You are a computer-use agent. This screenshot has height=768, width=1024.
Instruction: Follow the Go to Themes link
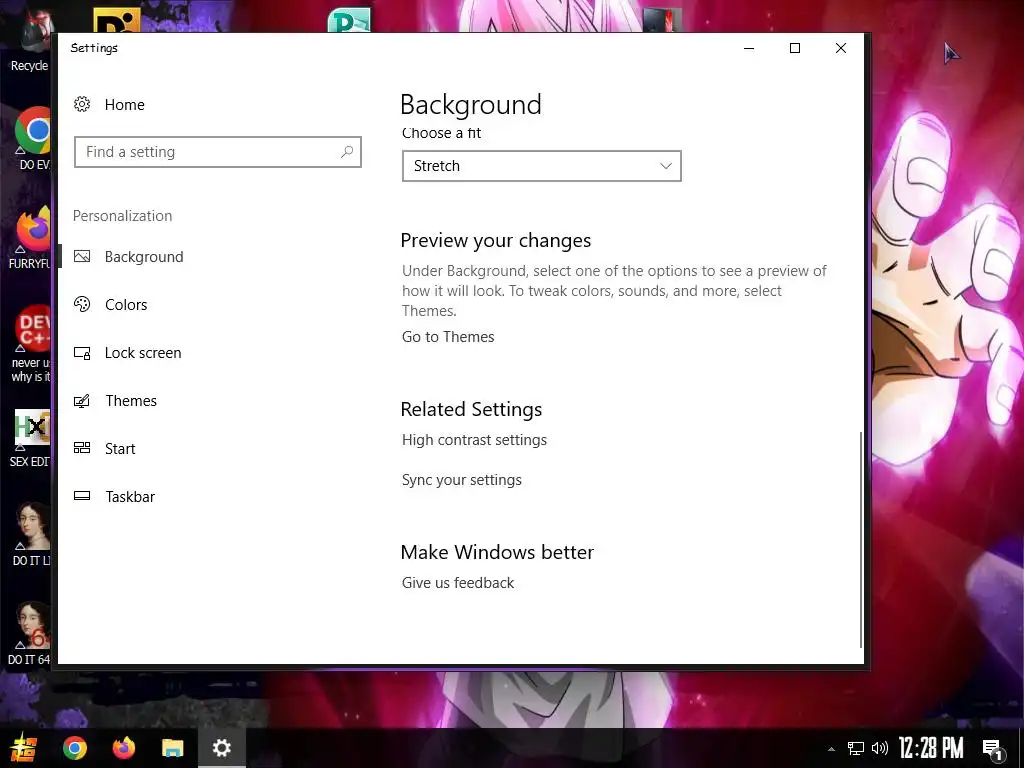[448, 337]
